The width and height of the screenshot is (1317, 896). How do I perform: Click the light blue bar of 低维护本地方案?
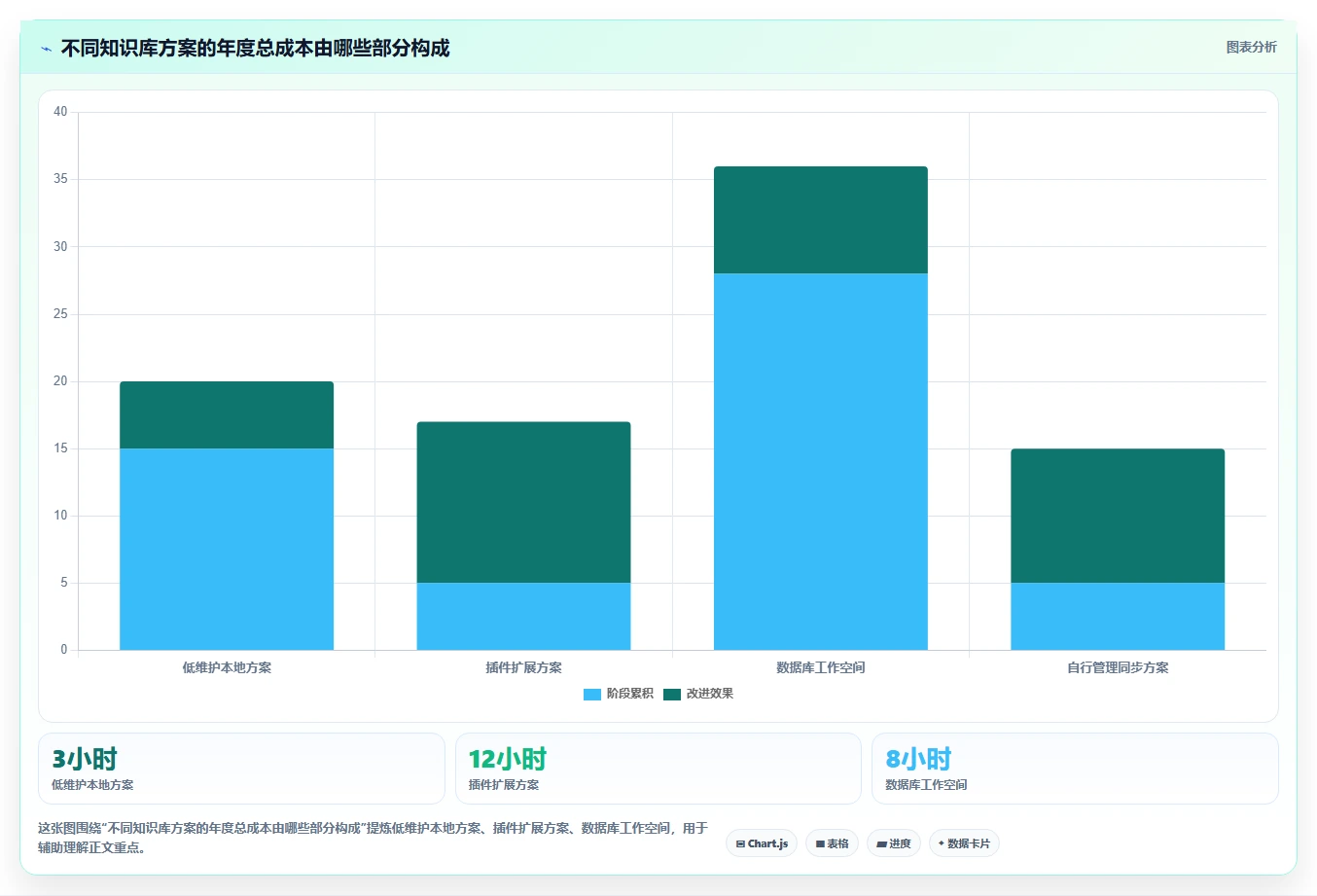227,549
